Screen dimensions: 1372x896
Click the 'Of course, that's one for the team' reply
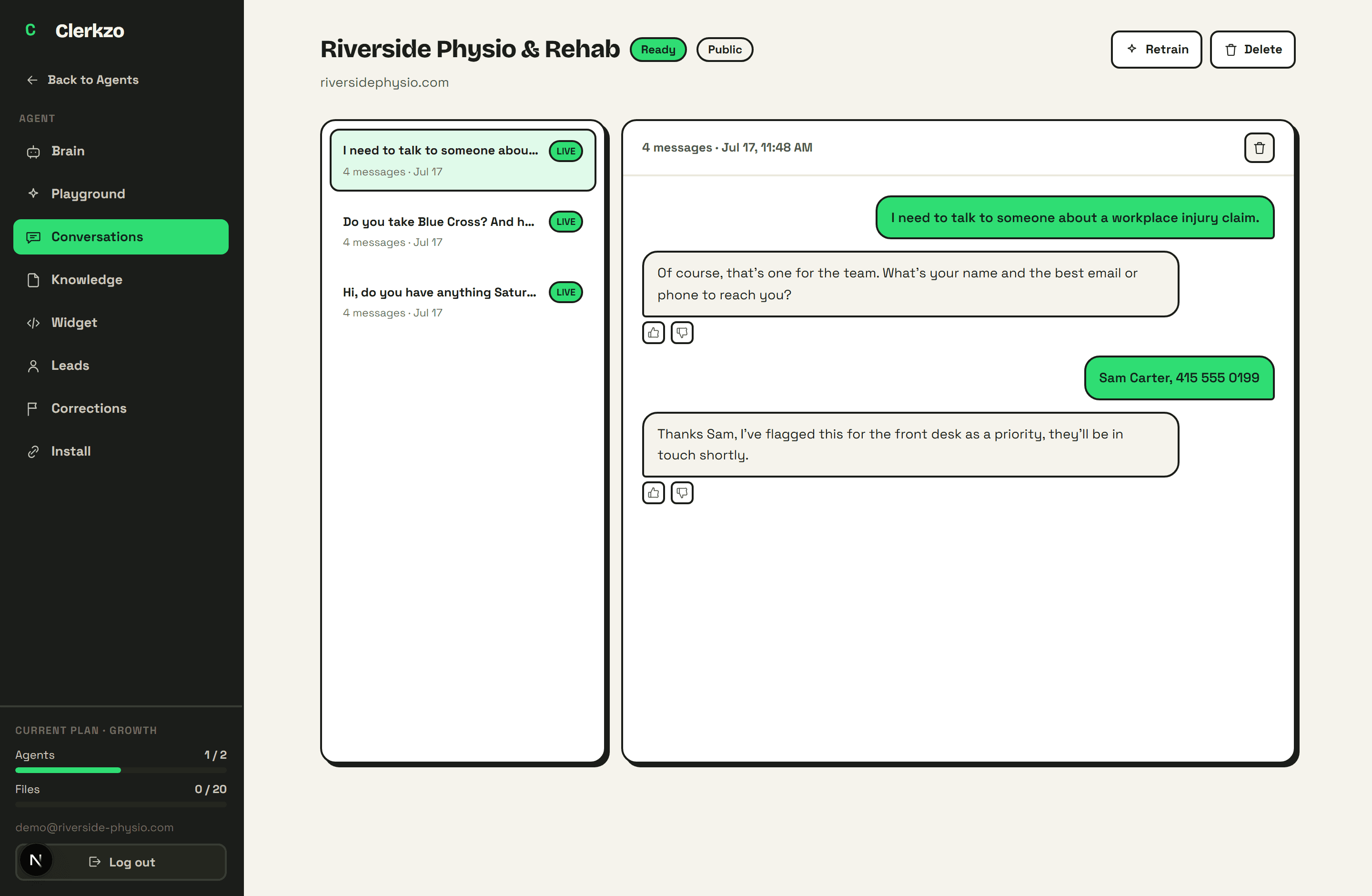(x=910, y=284)
